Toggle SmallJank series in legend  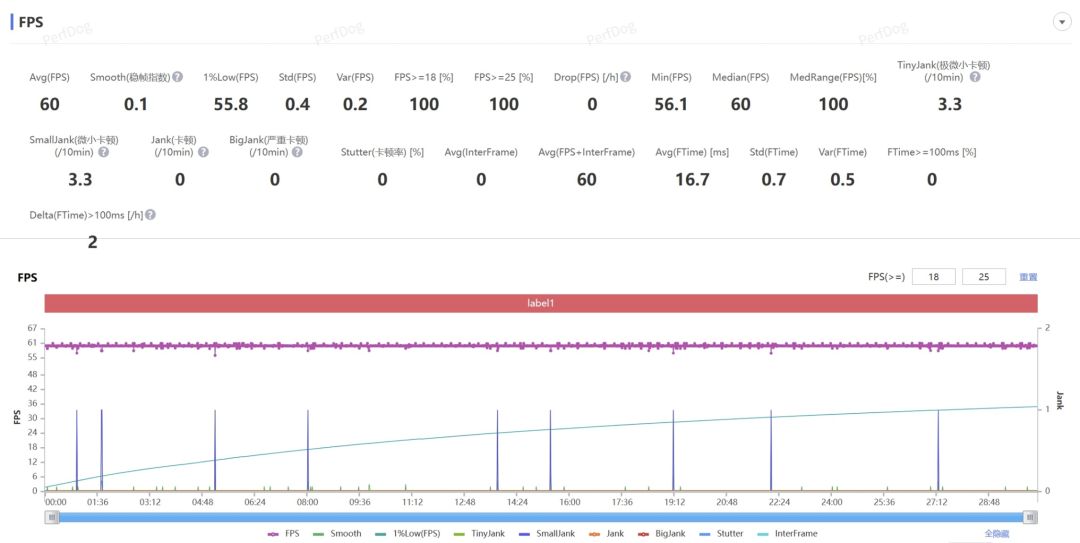click(x=549, y=534)
